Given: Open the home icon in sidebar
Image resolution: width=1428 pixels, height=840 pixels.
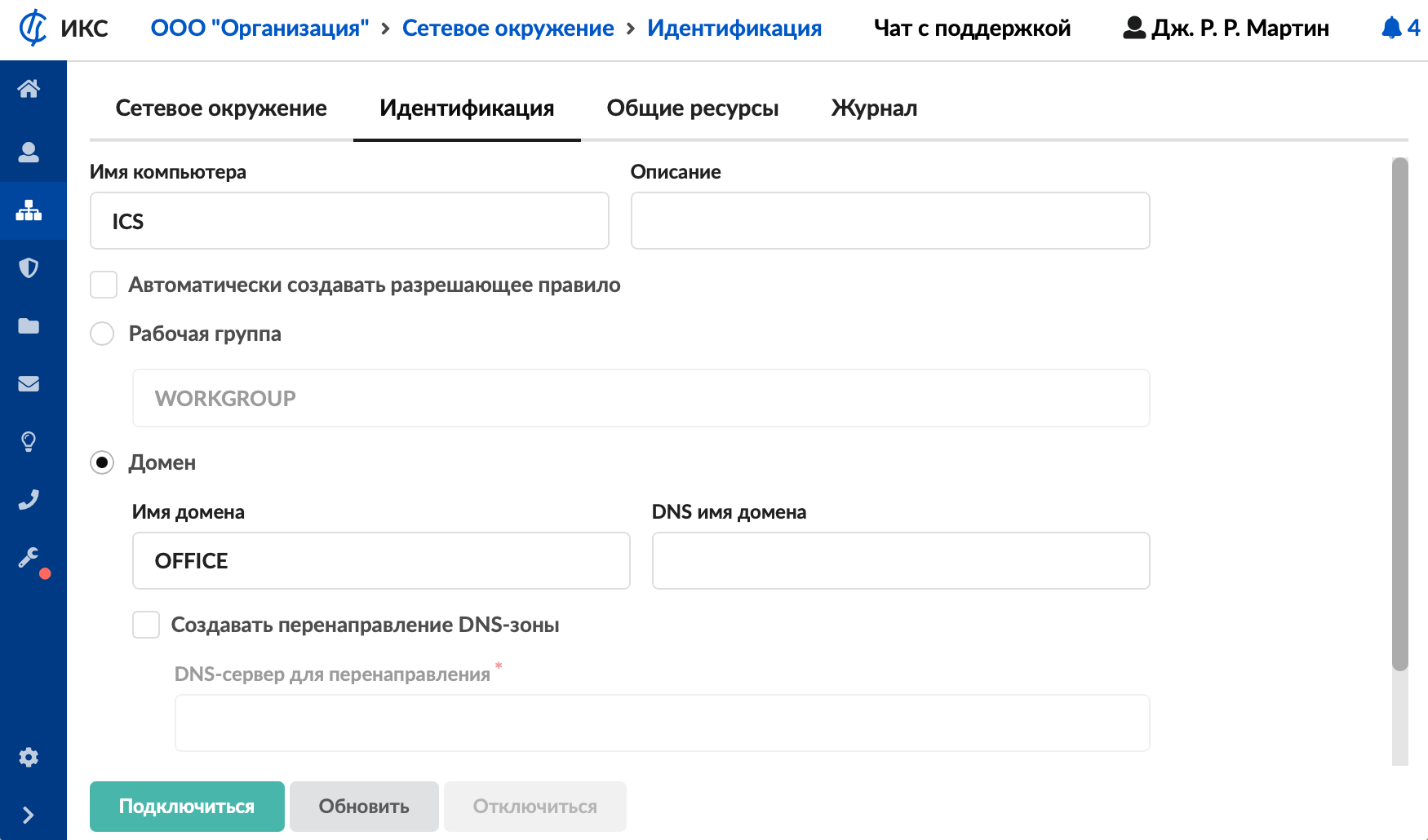Looking at the screenshot, I should click(29, 89).
